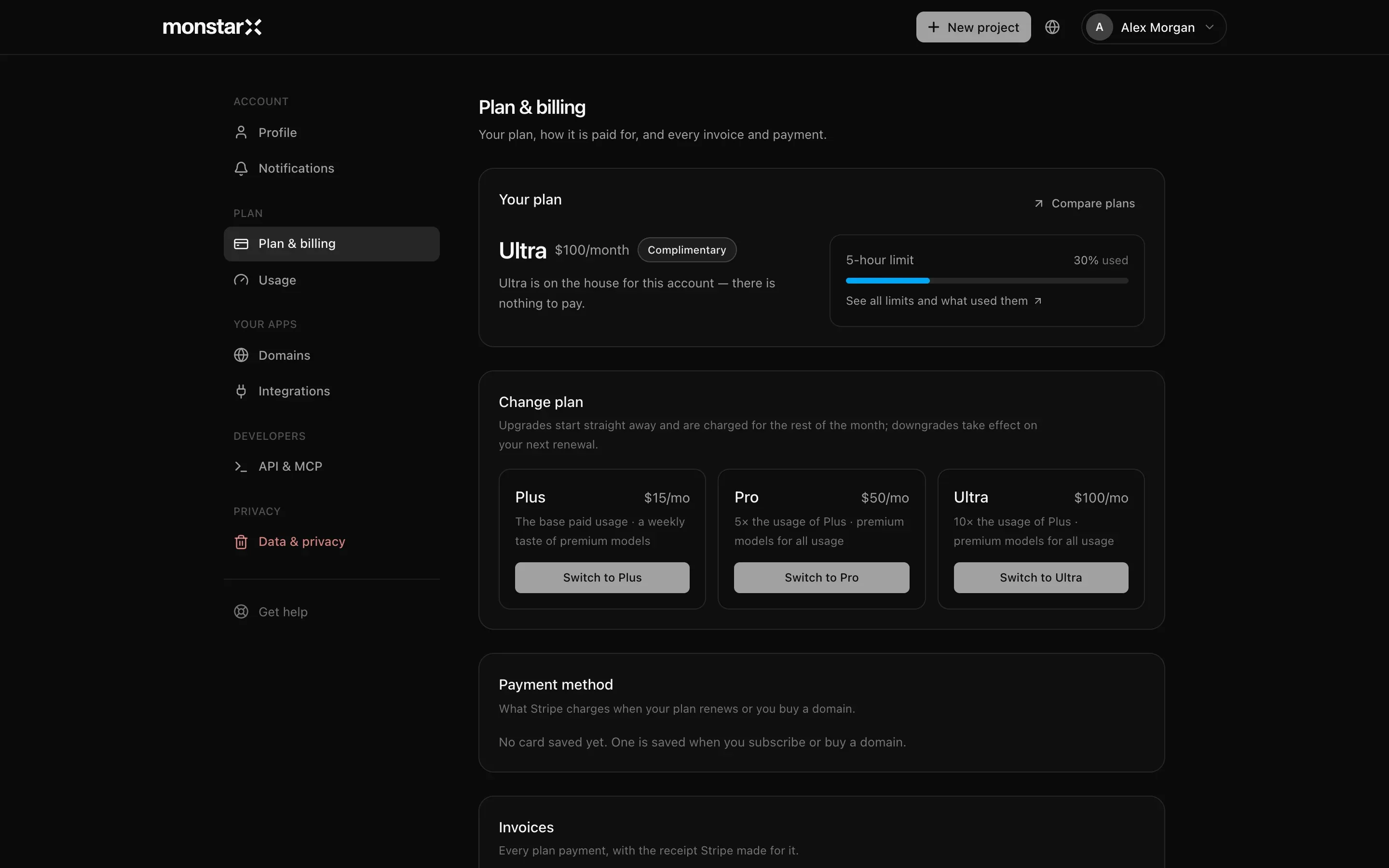1389x868 pixels.
Task: Click the New project button
Action: tap(973, 27)
